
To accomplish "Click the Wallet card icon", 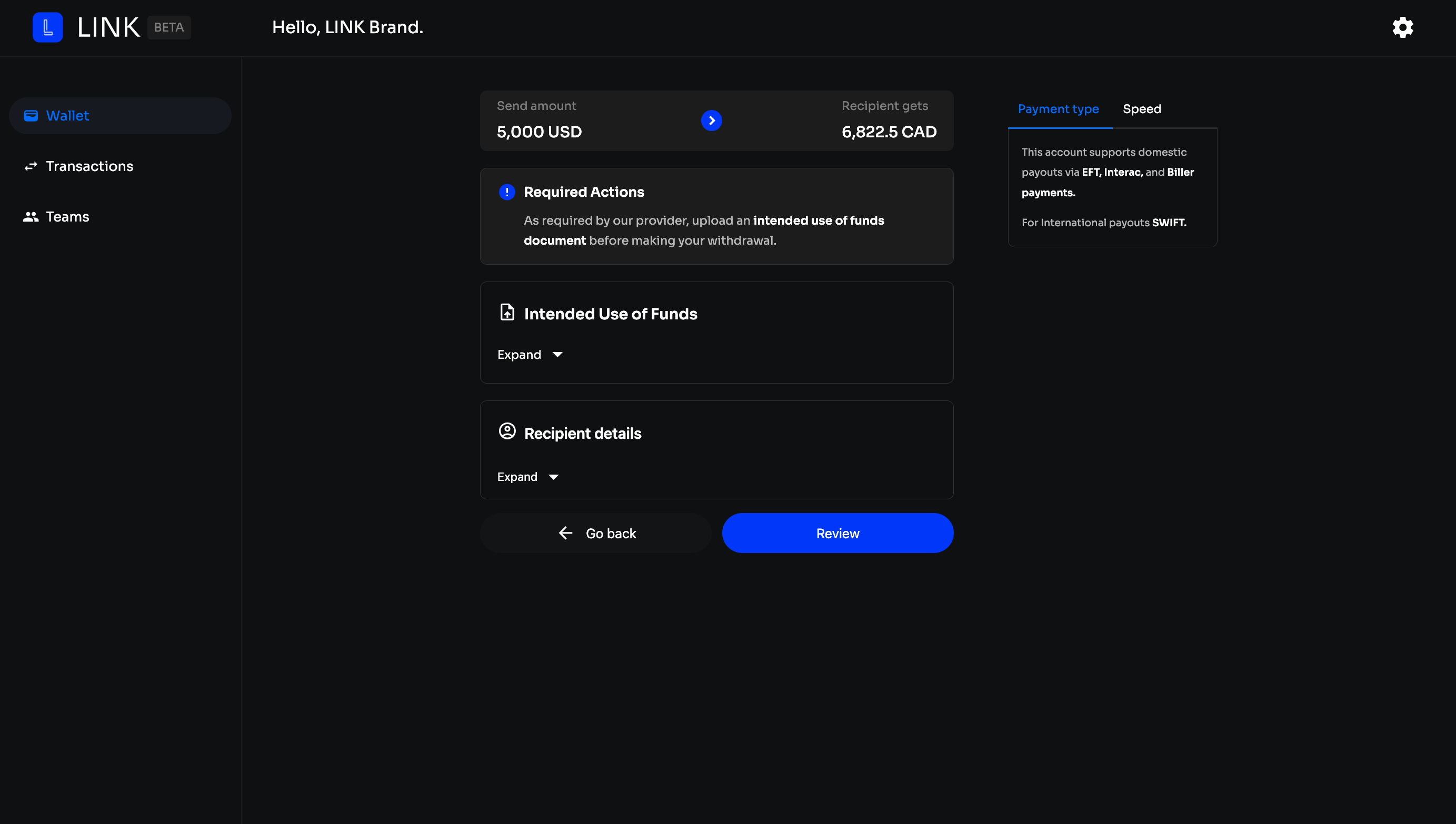I will (x=31, y=115).
